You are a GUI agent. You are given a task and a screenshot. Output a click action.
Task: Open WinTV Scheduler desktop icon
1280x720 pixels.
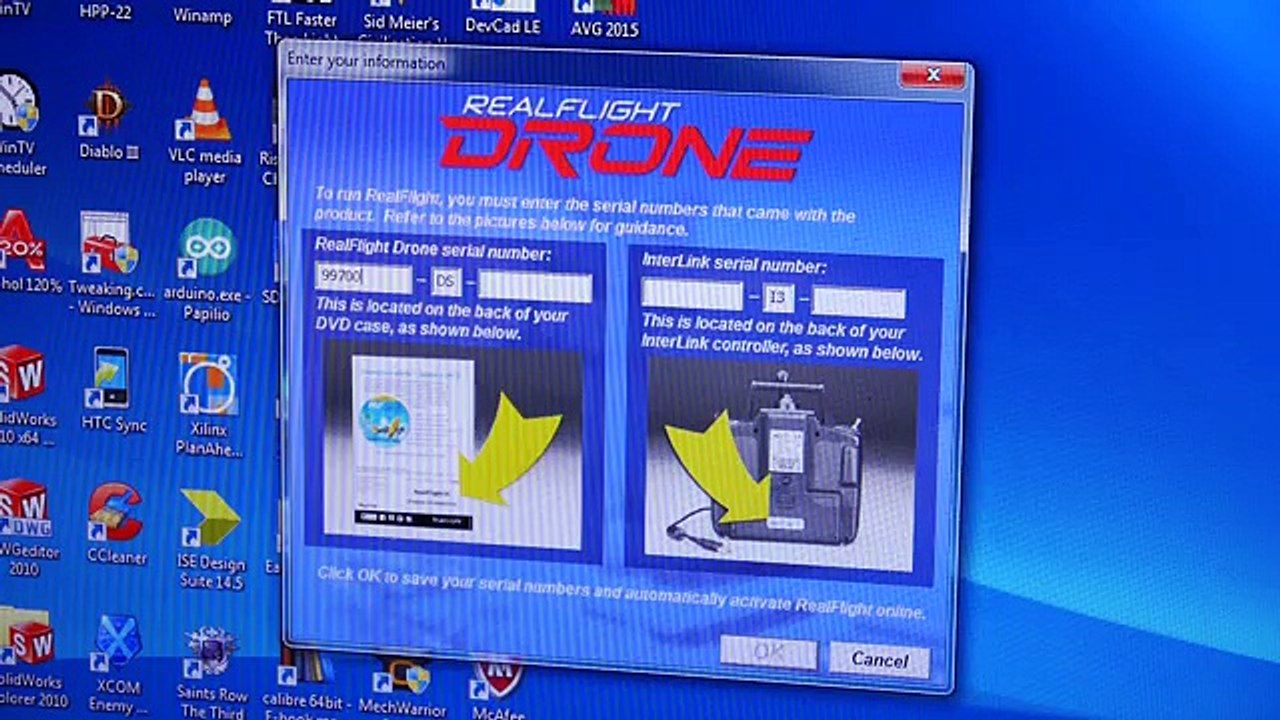pos(20,123)
